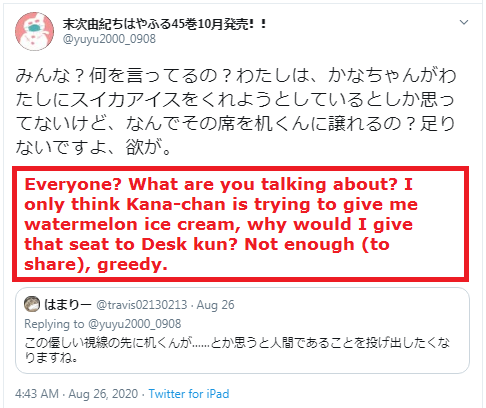Open the はまりー profile name
This screenshot has height=408, width=486.
pyautogui.click(x=68, y=305)
